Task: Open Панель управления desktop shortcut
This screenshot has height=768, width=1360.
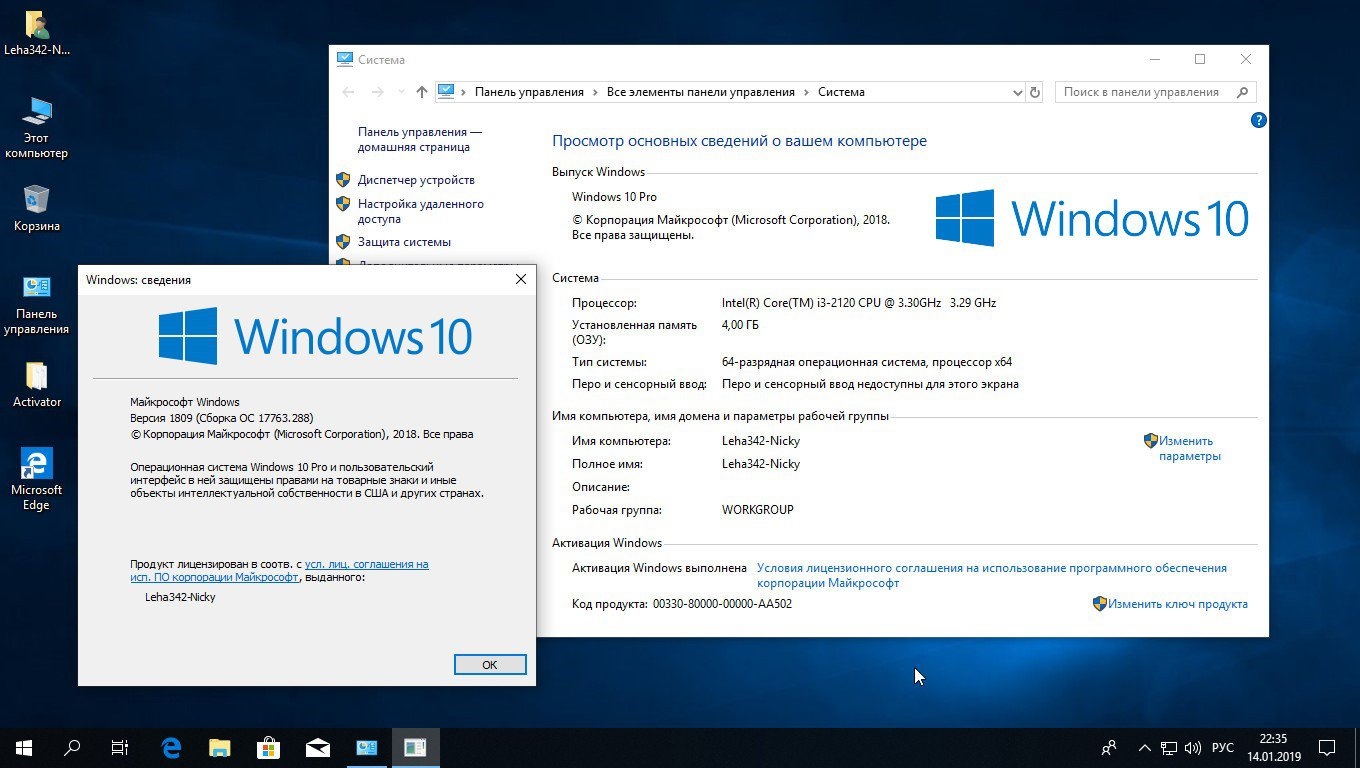Action: click(37, 304)
